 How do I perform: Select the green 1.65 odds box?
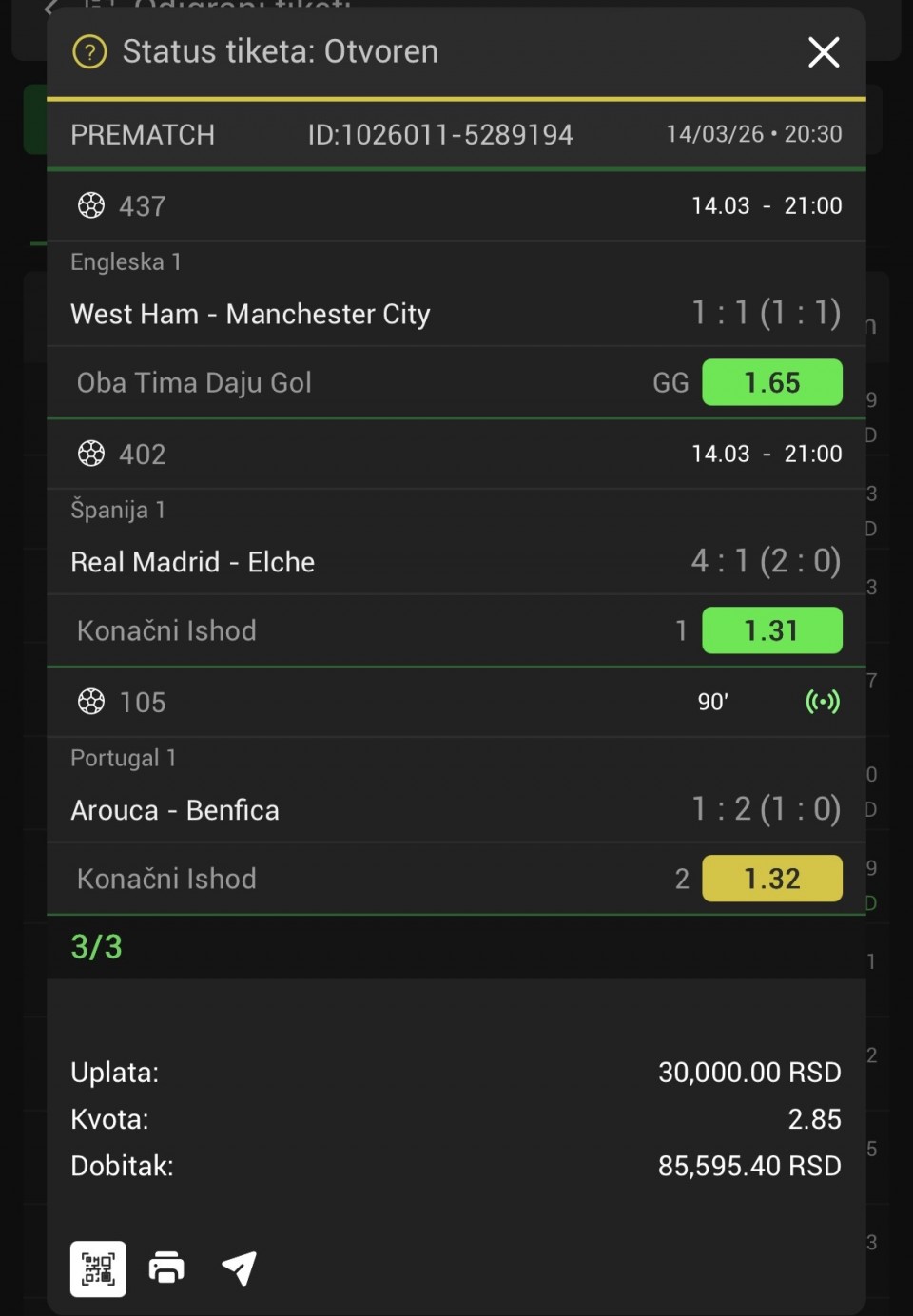click(771, 382)
